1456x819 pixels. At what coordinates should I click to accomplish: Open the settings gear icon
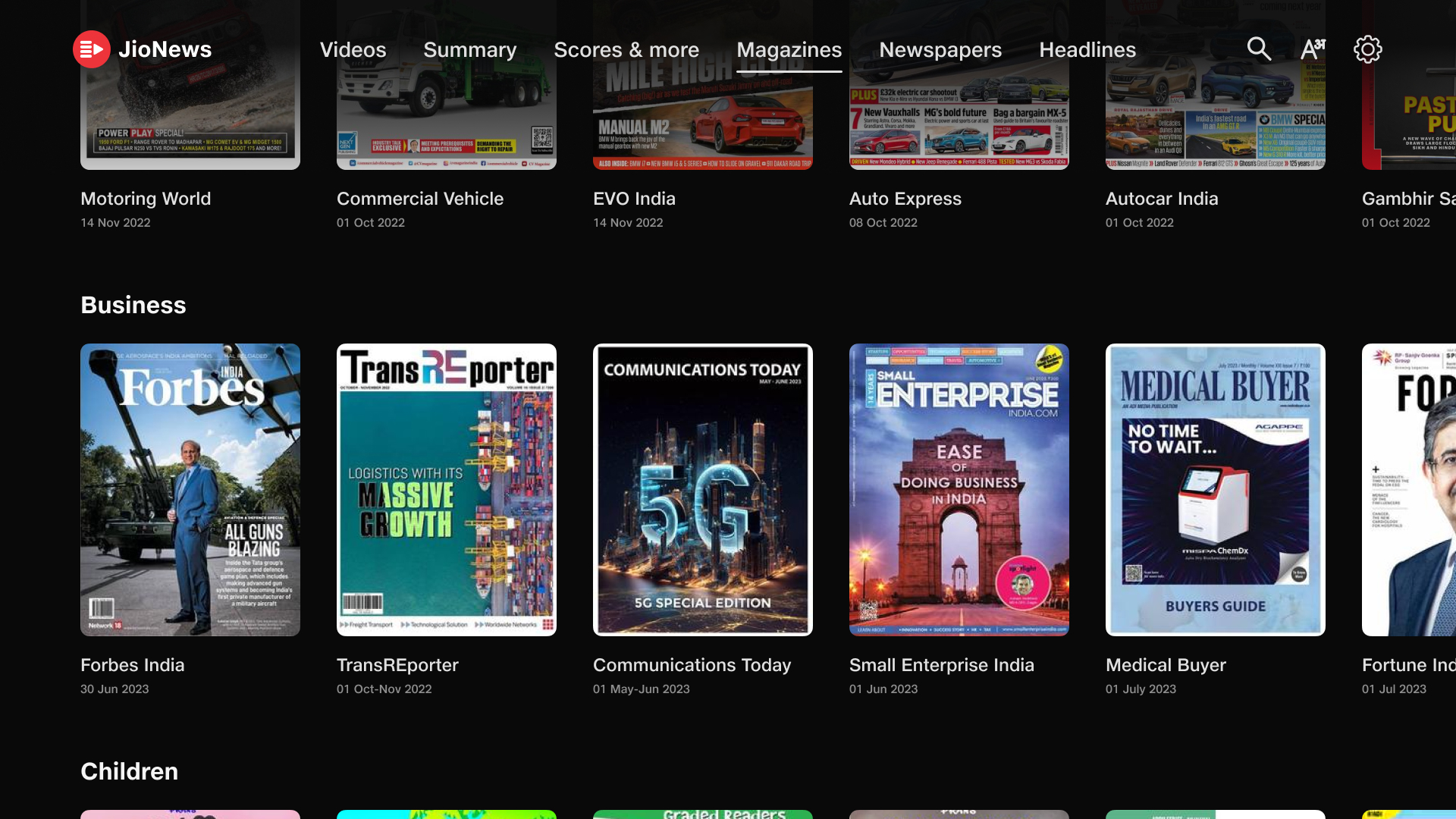pyautogui.click(x=1368, y=49)
